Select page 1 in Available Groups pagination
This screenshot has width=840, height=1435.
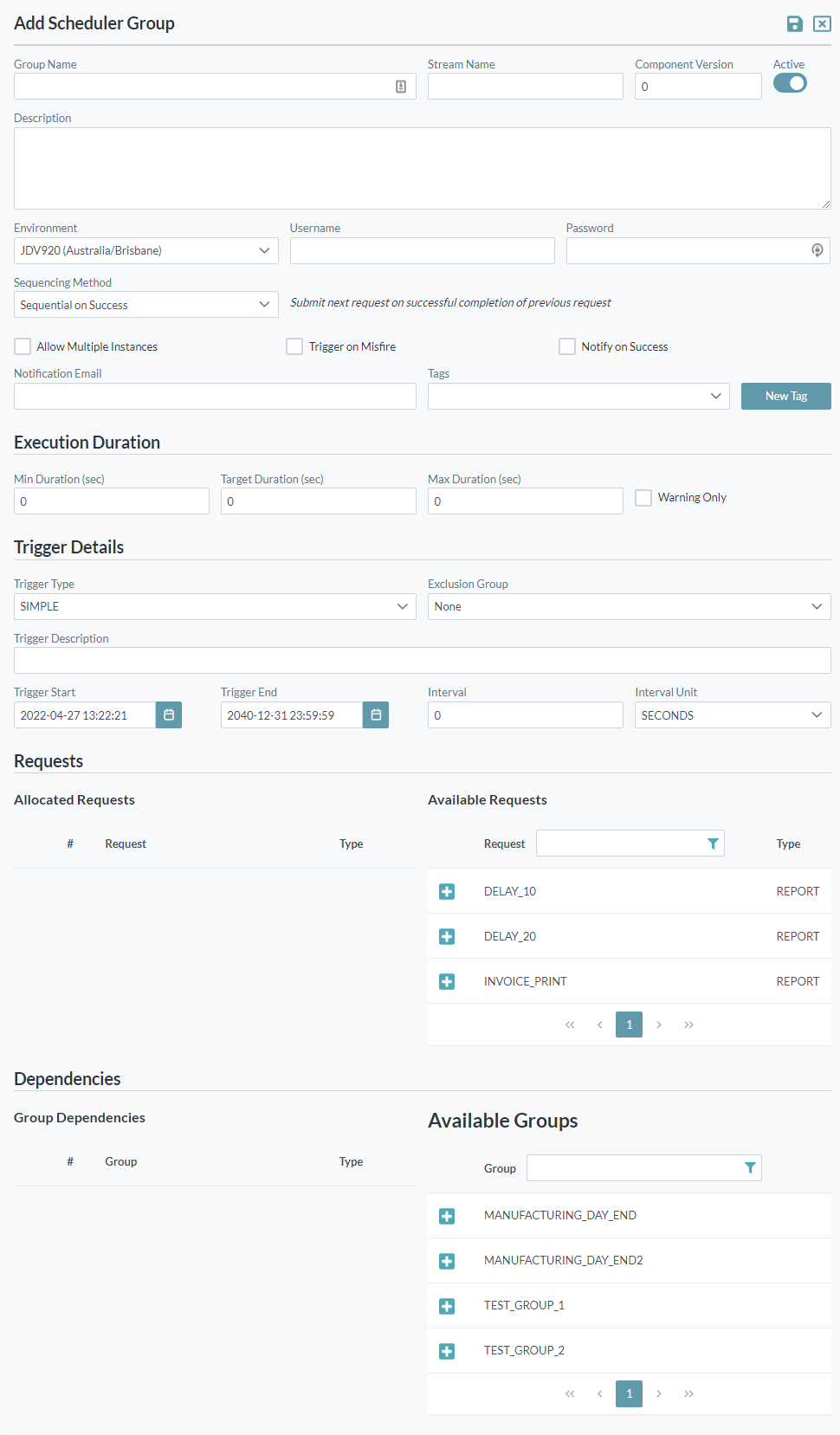[x=629, y=1393]
